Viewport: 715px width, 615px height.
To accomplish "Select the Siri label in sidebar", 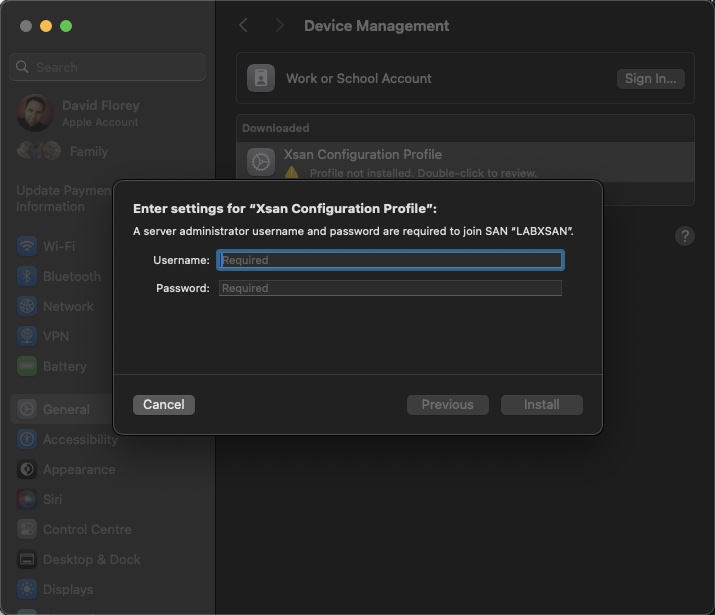I will coord(52,499).
